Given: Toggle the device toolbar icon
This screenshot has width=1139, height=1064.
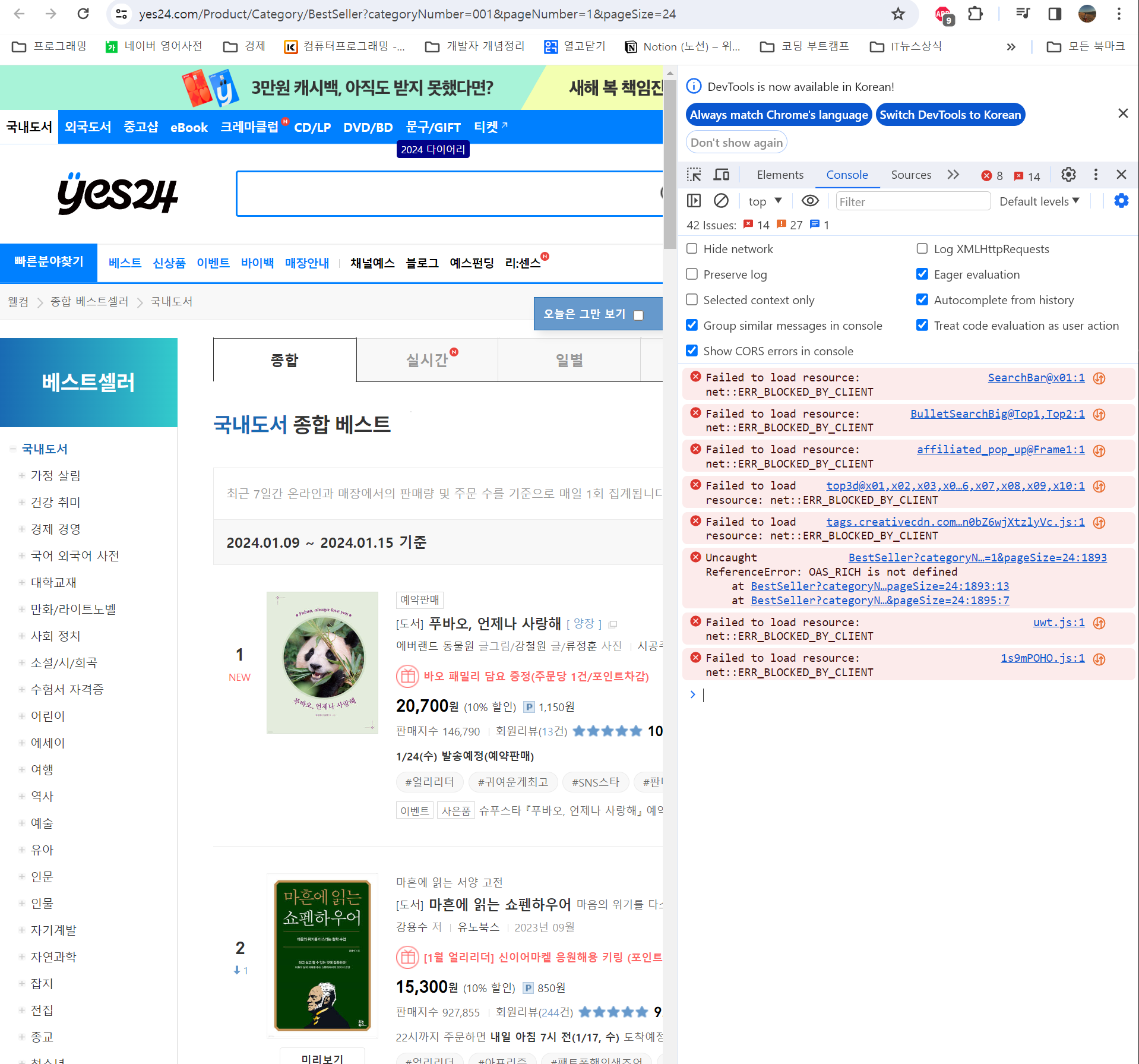Looking at the screenshot, I should click(722, 175).
